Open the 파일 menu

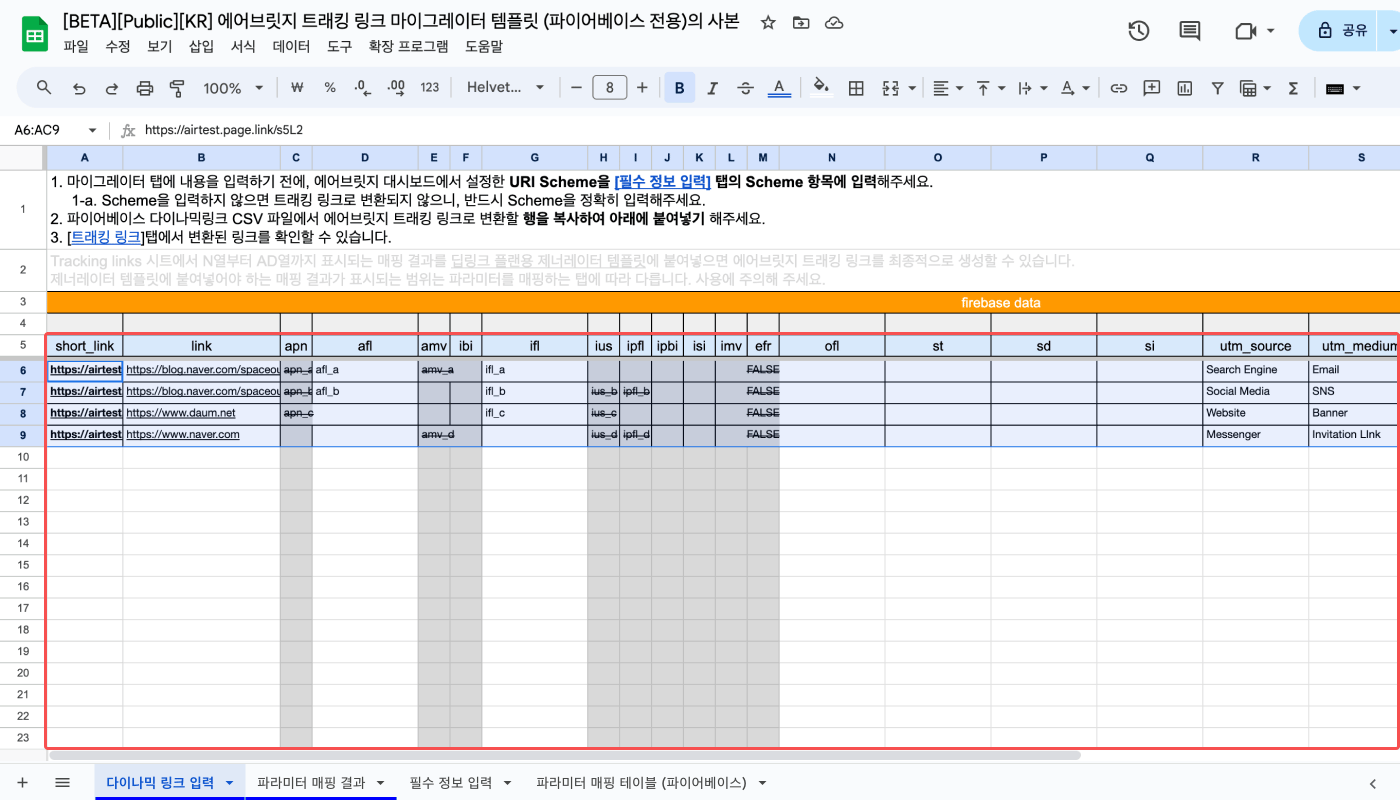click(76, 46)
